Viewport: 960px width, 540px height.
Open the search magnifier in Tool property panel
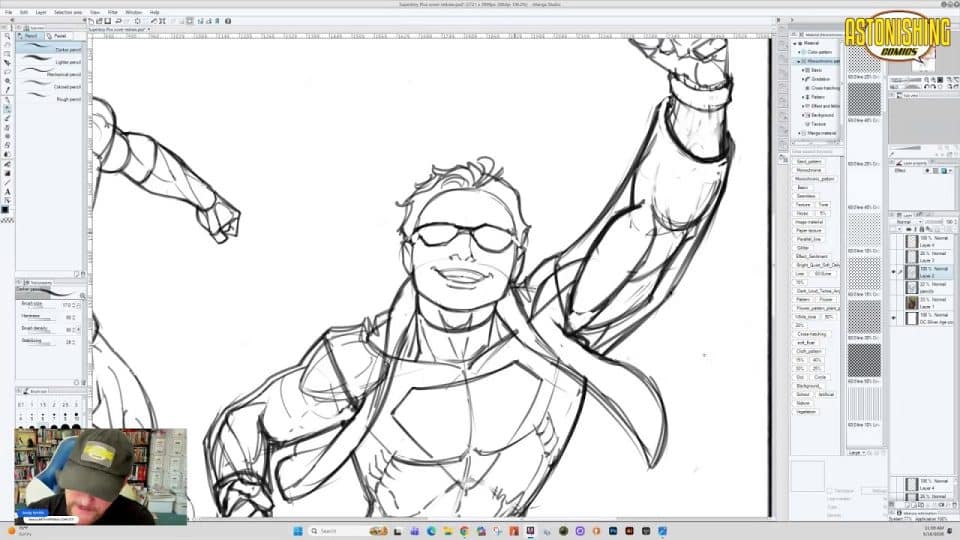[82, 296]
